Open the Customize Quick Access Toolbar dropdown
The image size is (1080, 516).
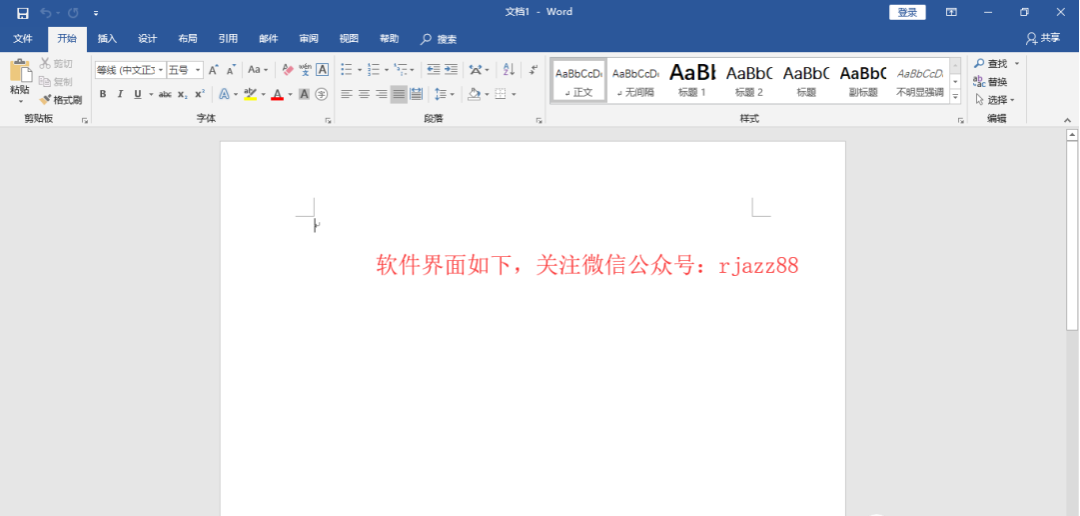[96, 13]
